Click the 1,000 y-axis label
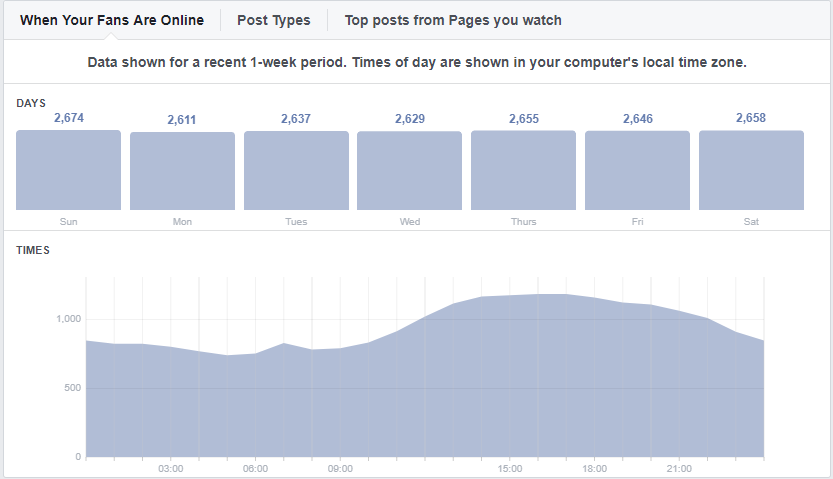 [69, 319]
